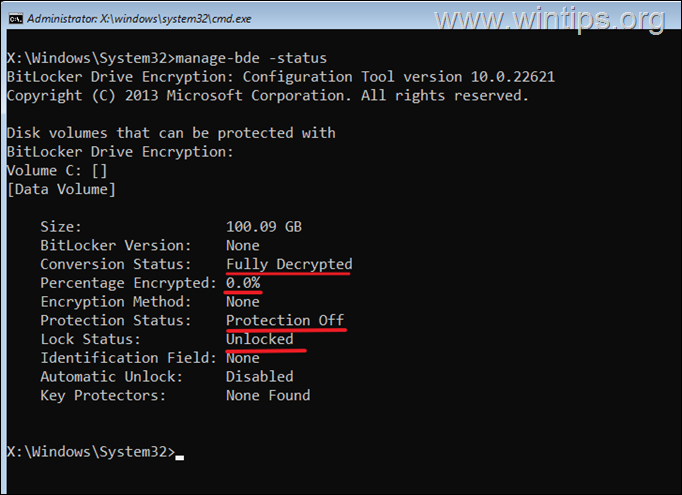Click the '0.0%' percentage encrypted value
The image size is (682, 495).
pyautogui.click(x=243, y=283)
